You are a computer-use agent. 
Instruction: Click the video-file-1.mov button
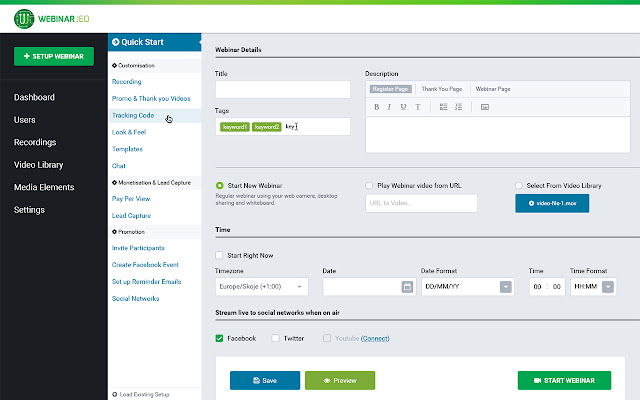point(552,203)
